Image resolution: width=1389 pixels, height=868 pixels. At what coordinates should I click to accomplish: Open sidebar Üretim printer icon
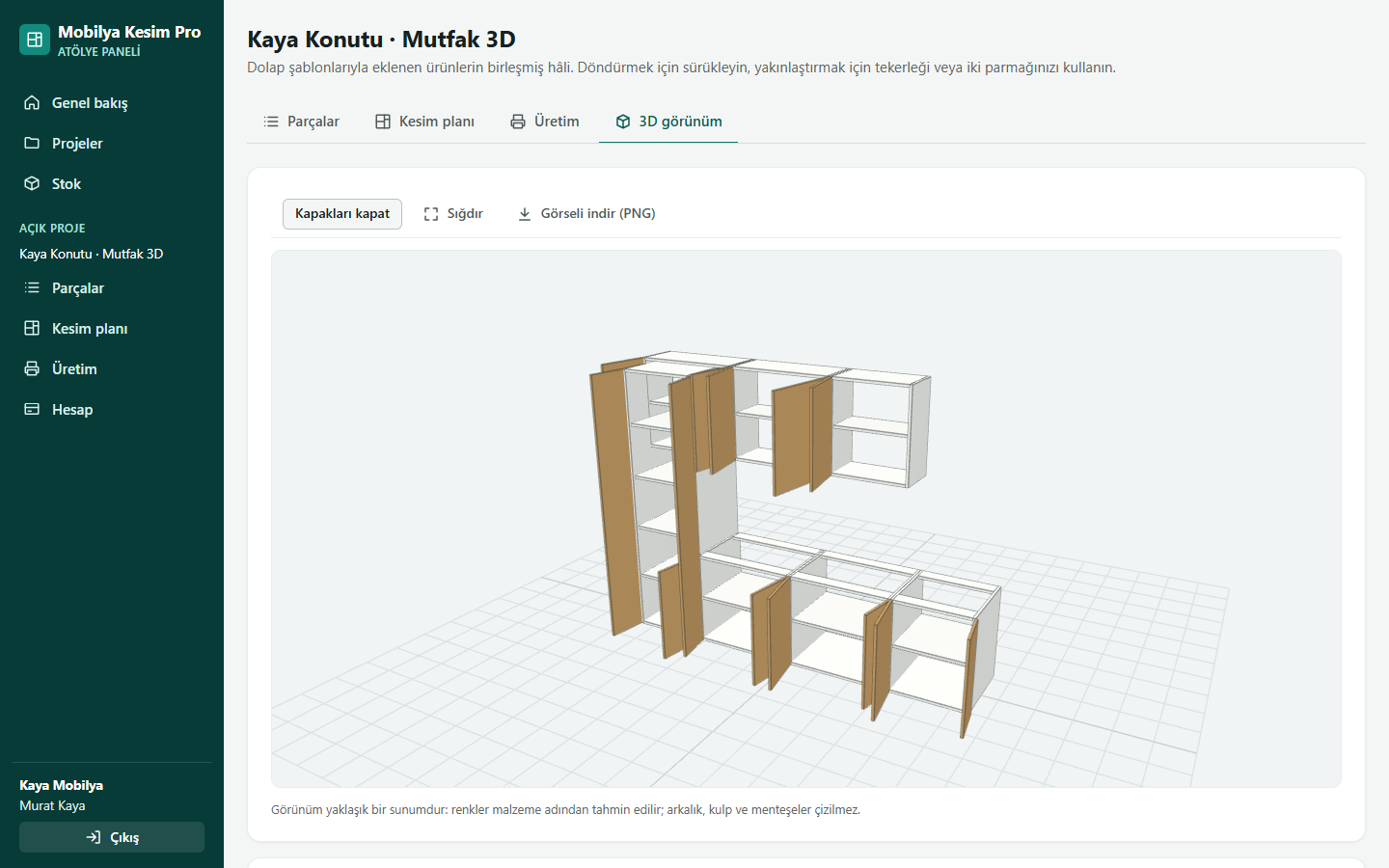tap(32, 368)
